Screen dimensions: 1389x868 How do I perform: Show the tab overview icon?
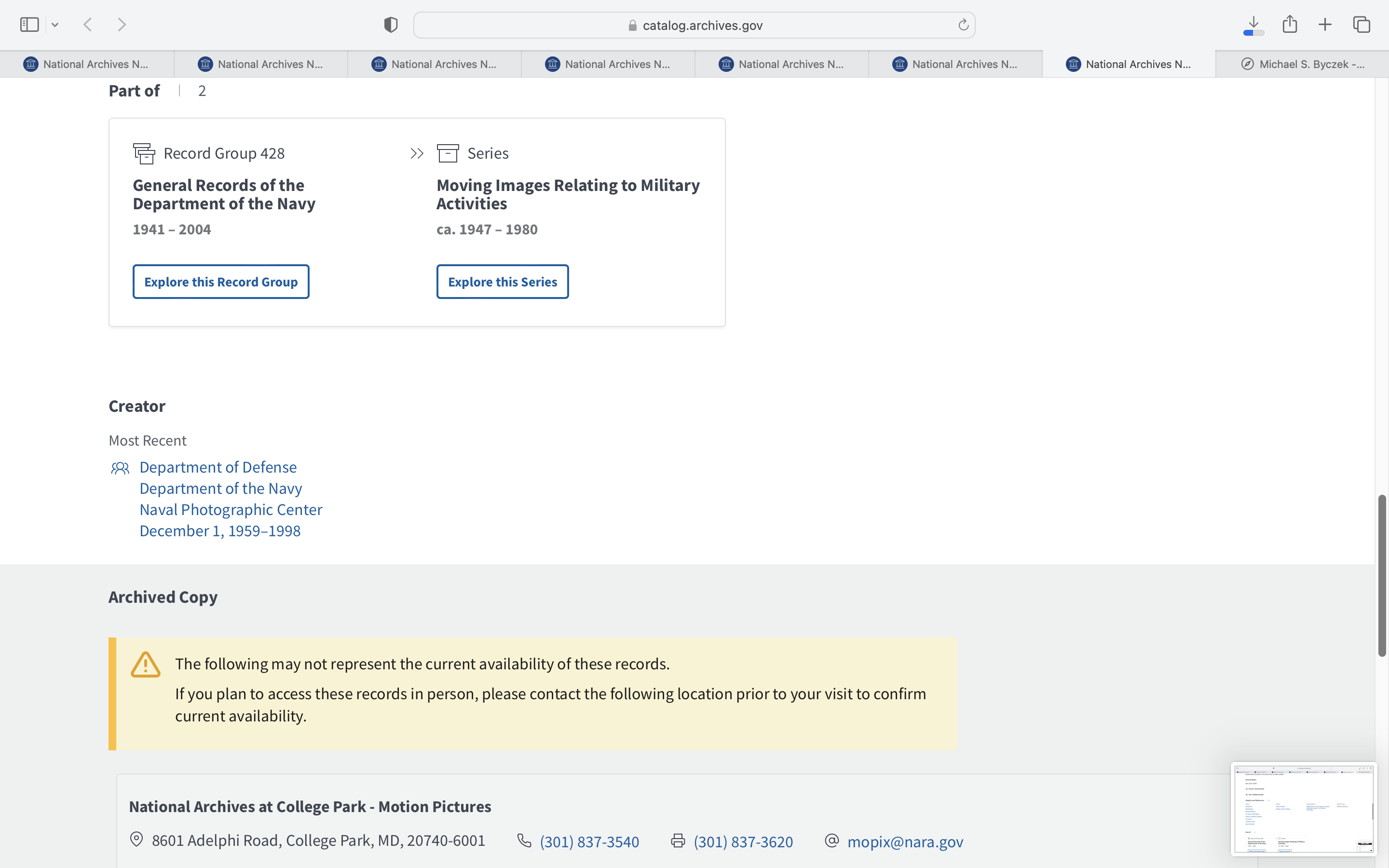(x=1362, y=25)
